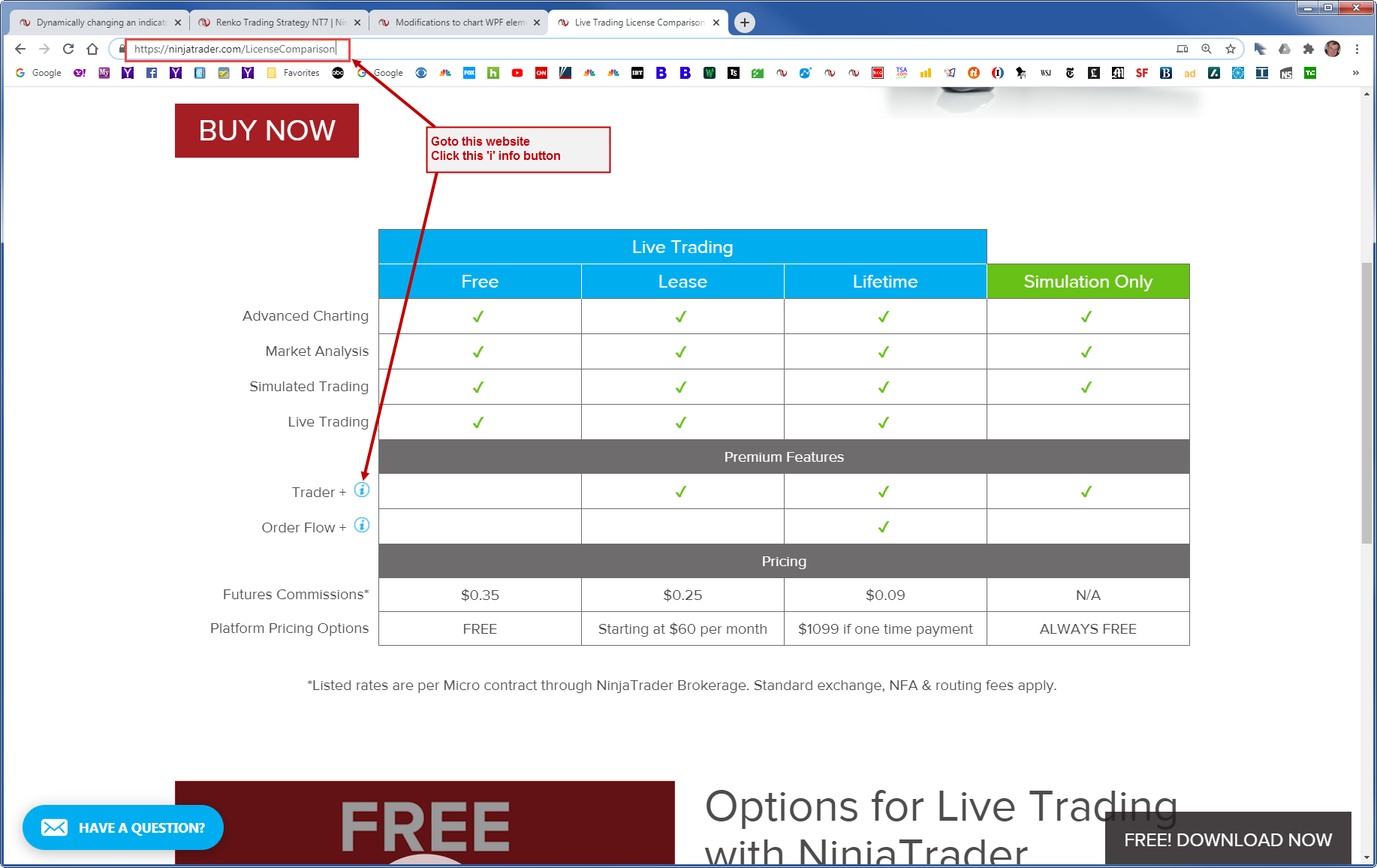The image size is (1377, 868).
Task: Click the 'ALWAYS FREE' cell
Action: [1088, 629]
